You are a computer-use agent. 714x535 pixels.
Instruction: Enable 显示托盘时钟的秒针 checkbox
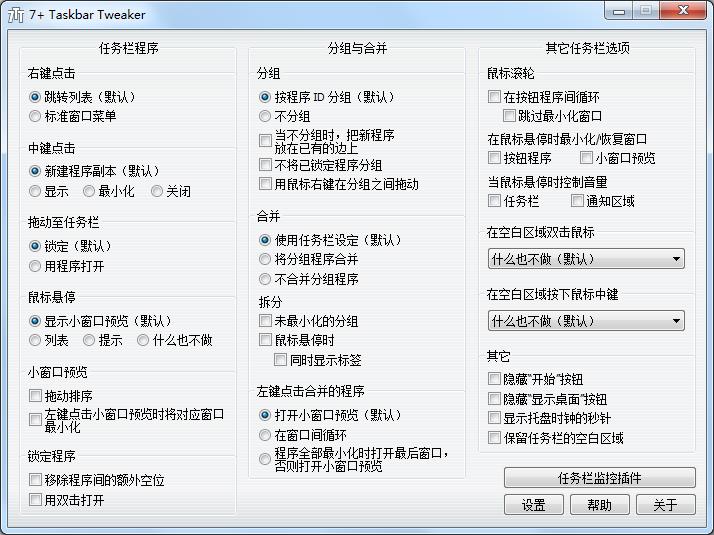click(494, 418)
